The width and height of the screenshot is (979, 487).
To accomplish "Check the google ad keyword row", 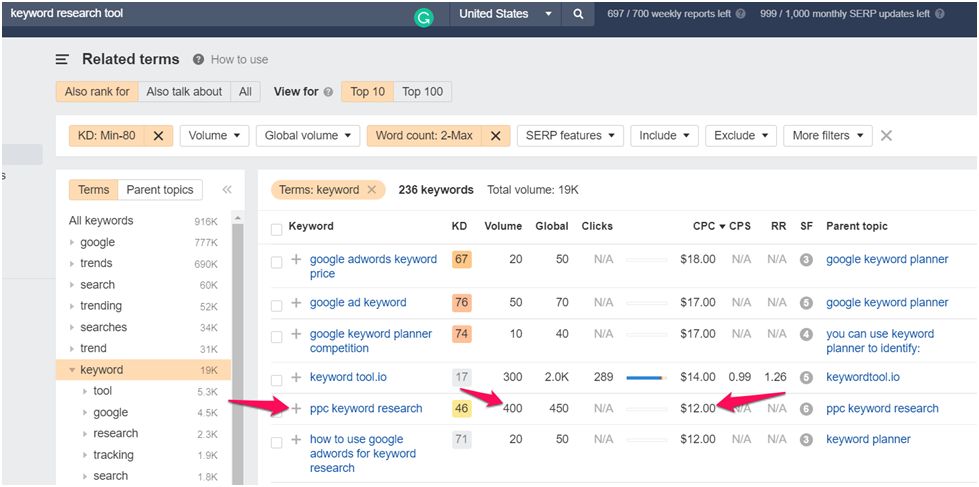I will 277,303.
